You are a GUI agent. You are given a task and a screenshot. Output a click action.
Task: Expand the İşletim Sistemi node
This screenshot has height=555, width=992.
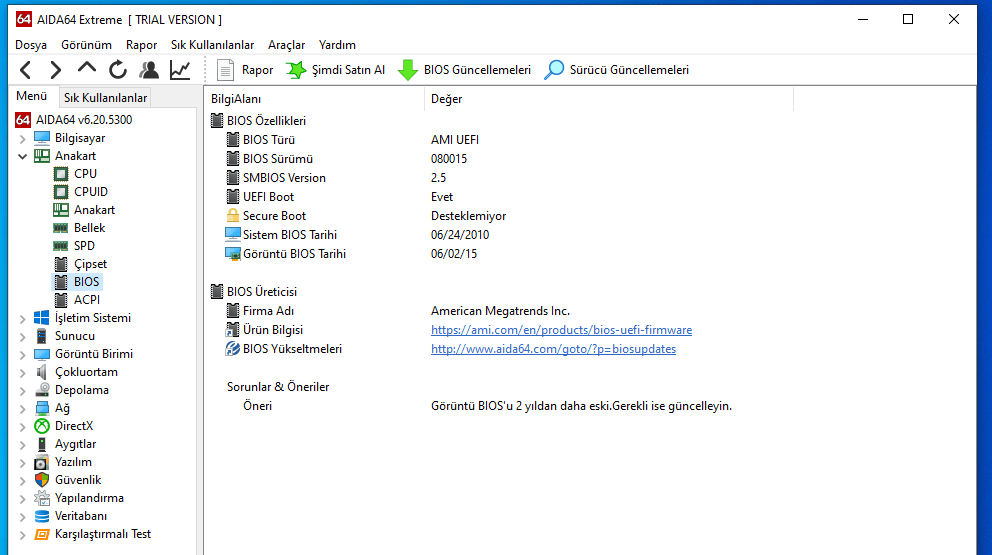tap(23, 318)
